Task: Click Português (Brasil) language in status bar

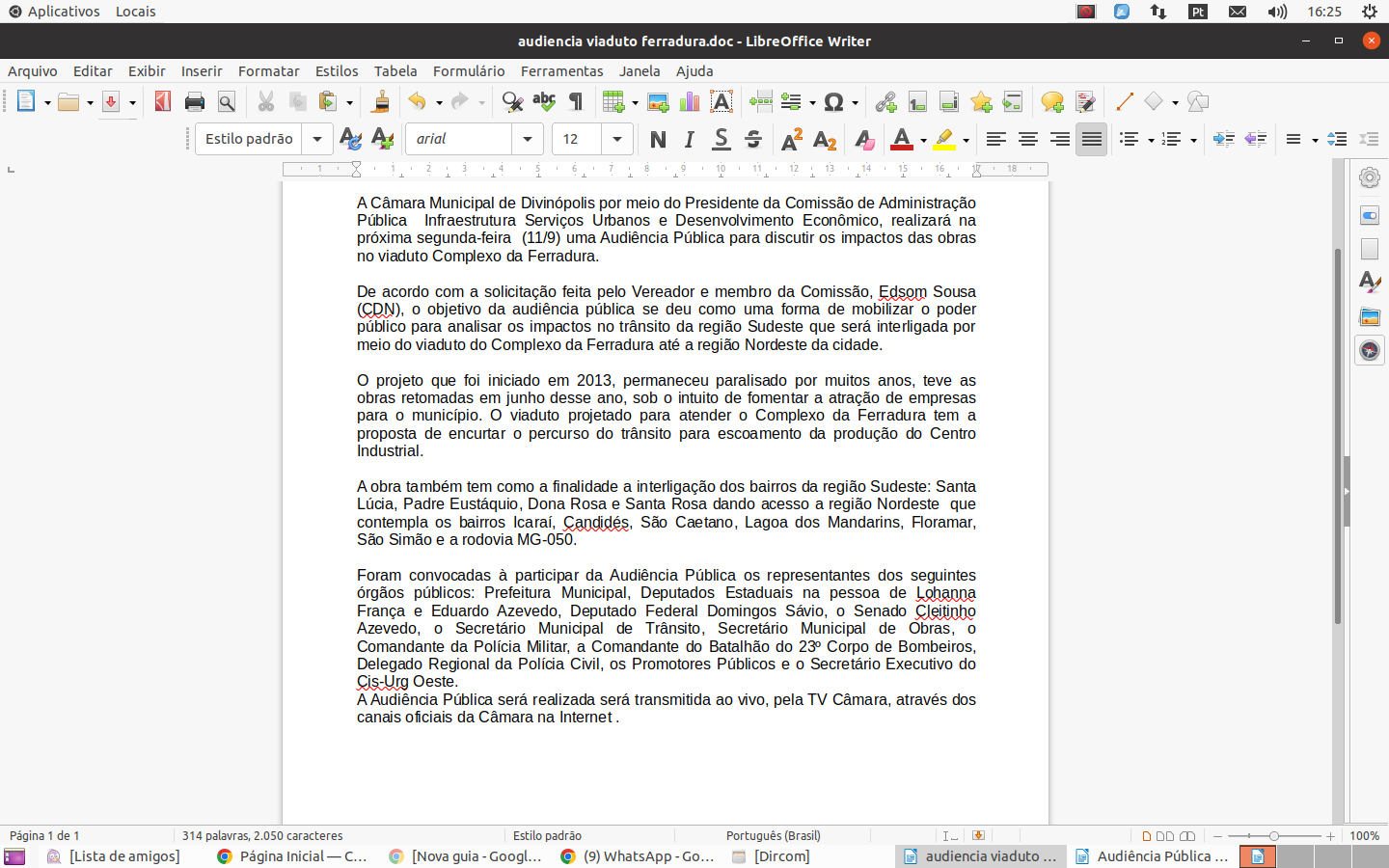Action: tap(773, 836)
